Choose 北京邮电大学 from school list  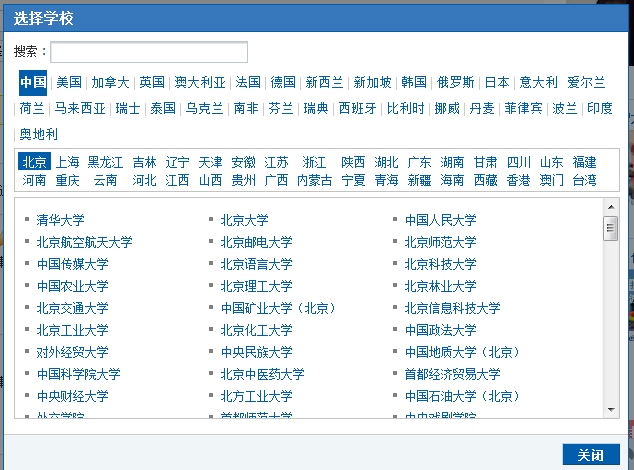[256, 242]
